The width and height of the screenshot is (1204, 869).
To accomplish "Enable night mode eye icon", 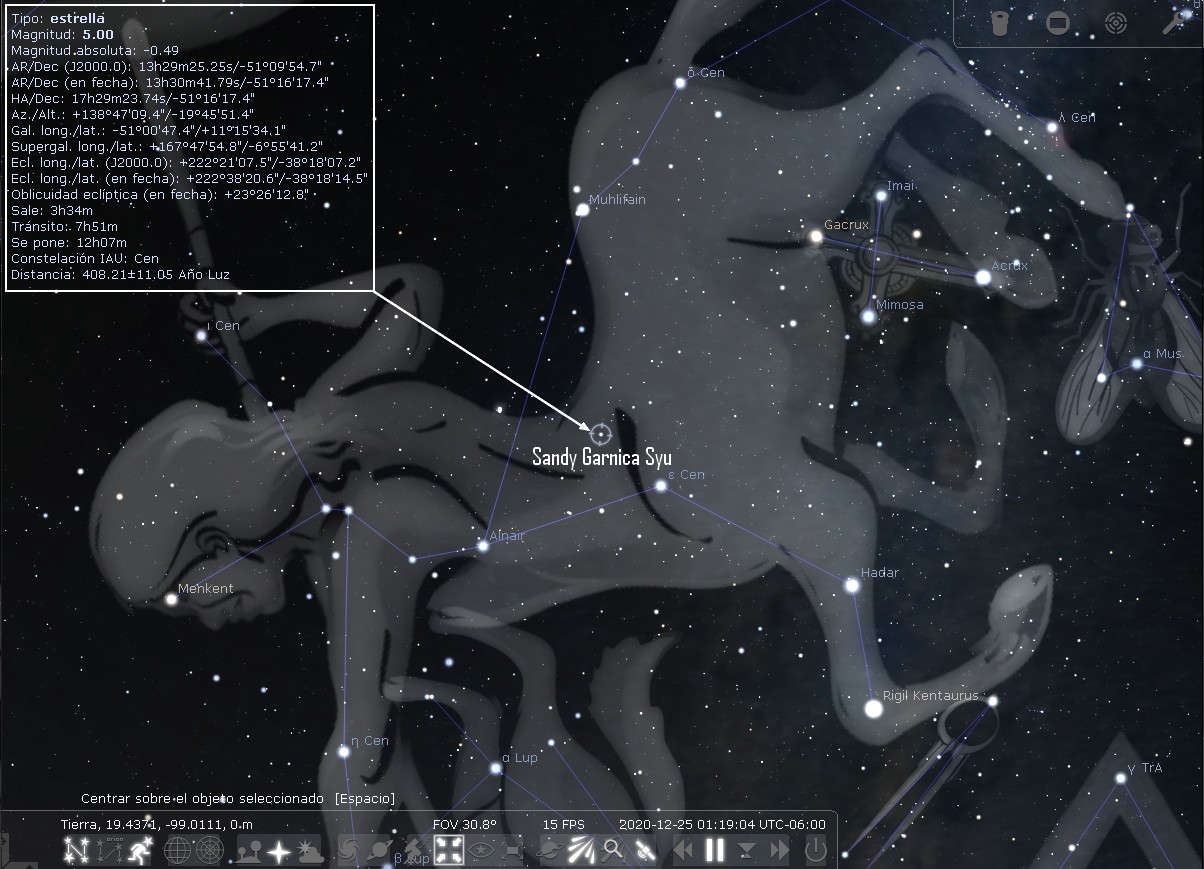I will click(x=481, y=851).
